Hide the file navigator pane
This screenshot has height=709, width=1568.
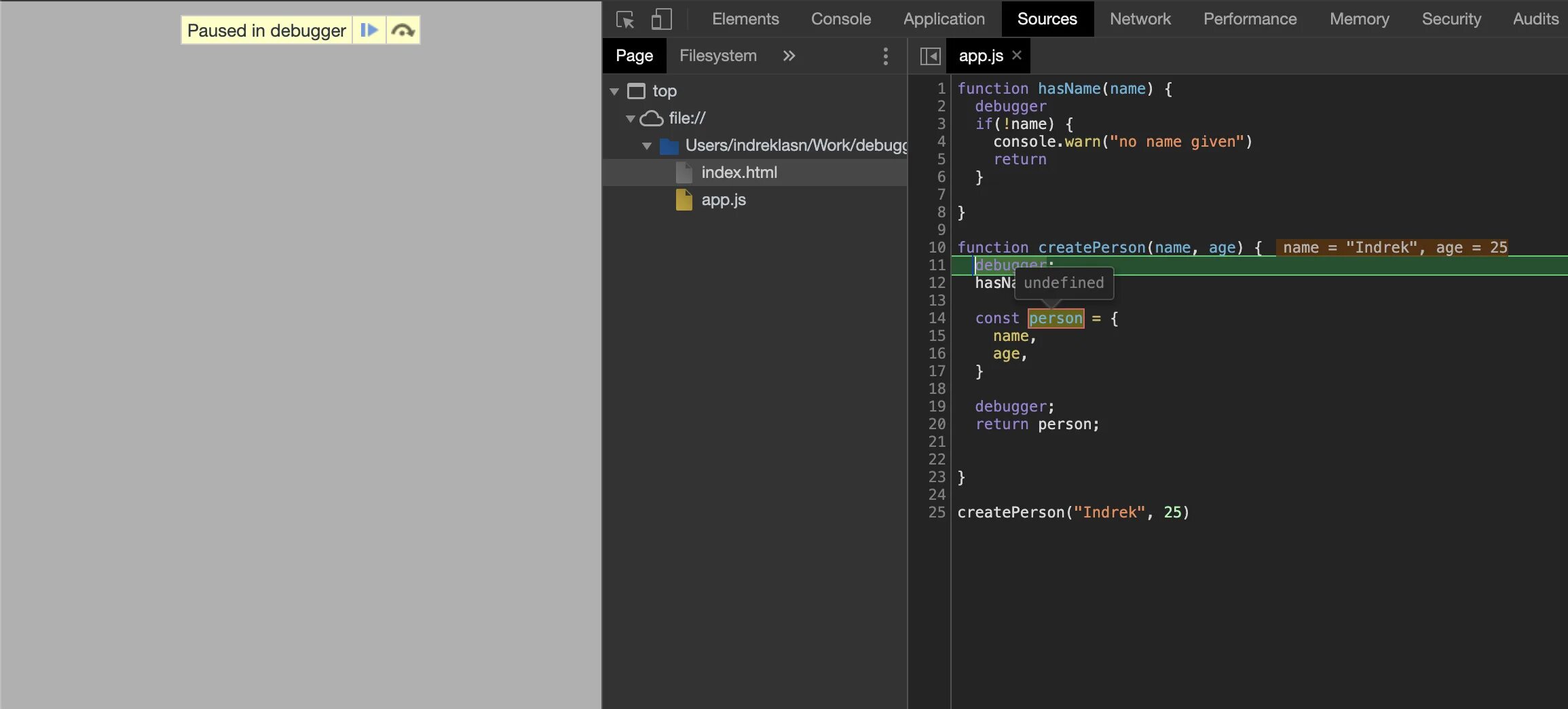[930, 56]
